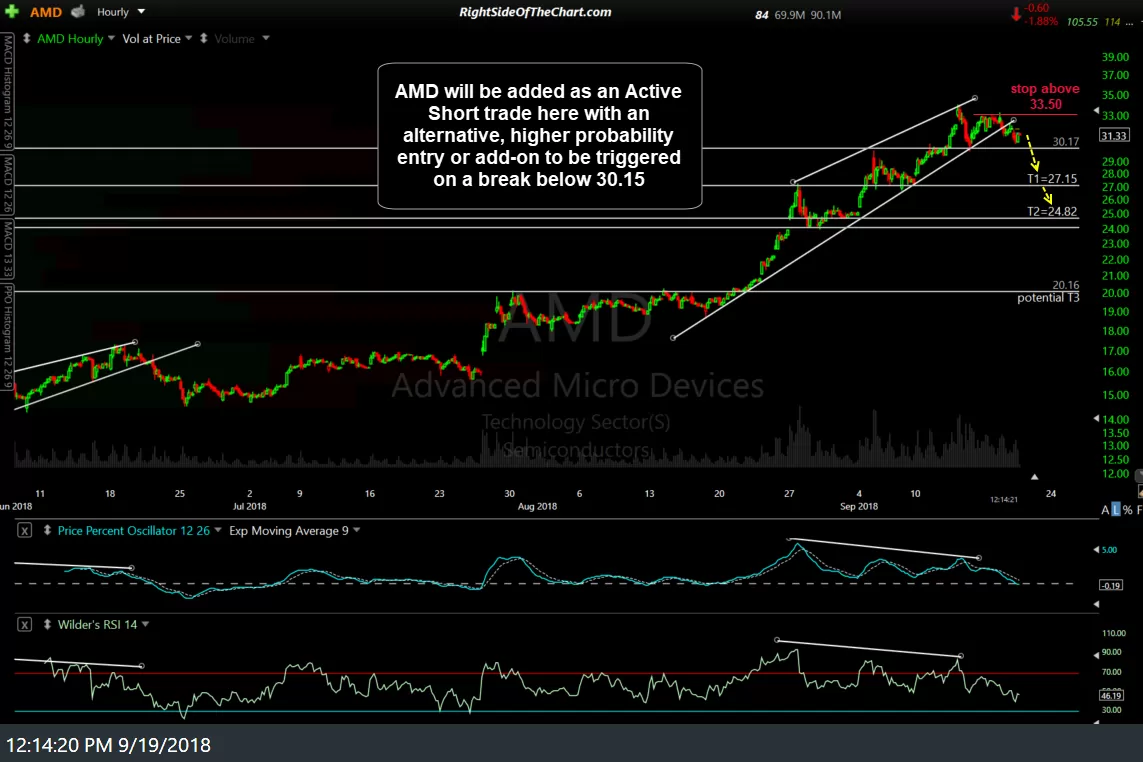Click the 'potential T3' label
The image size is (1143, 762).
coord(1048,298)
